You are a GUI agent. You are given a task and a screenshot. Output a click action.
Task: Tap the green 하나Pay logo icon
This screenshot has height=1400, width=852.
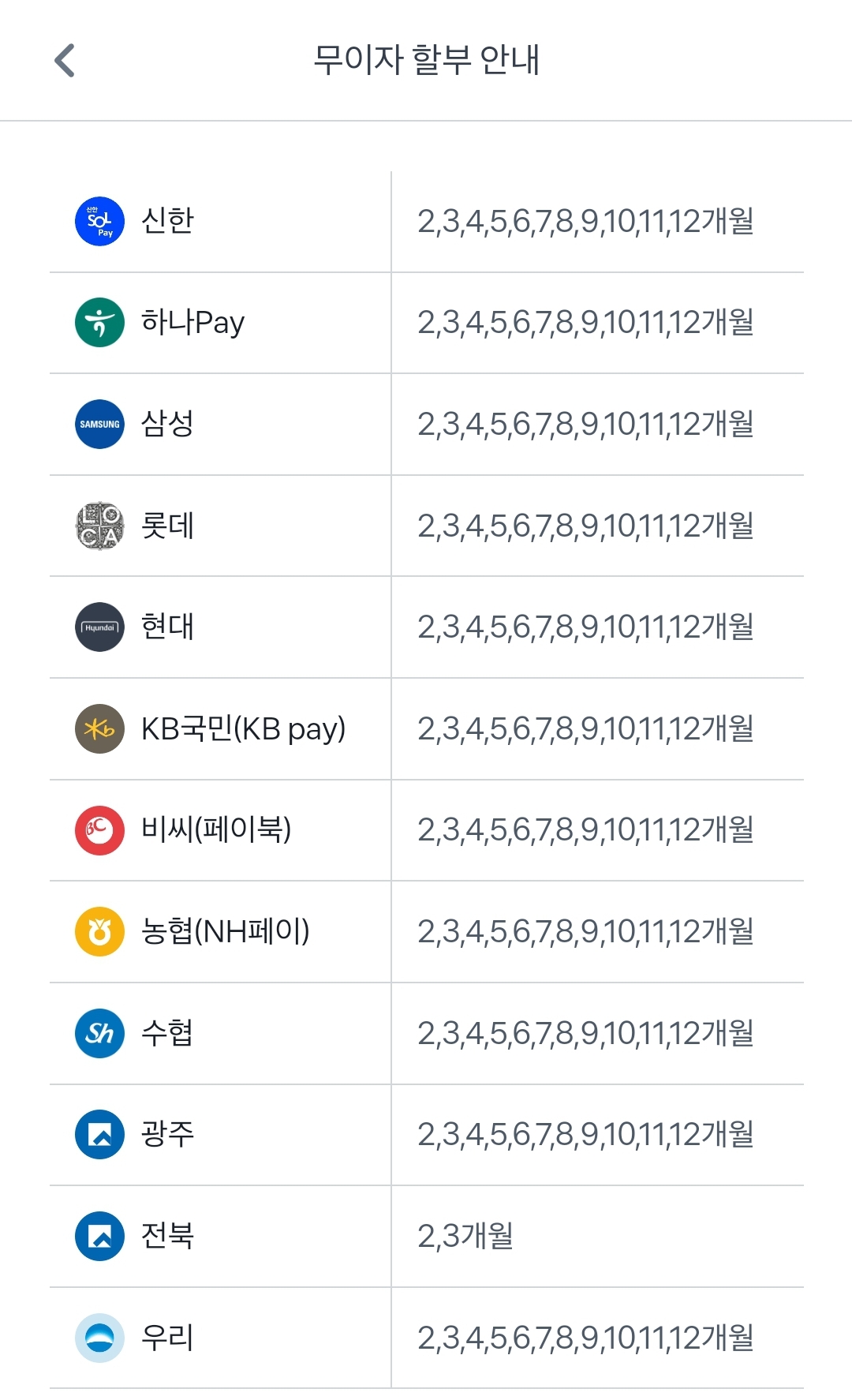[99, 322]
